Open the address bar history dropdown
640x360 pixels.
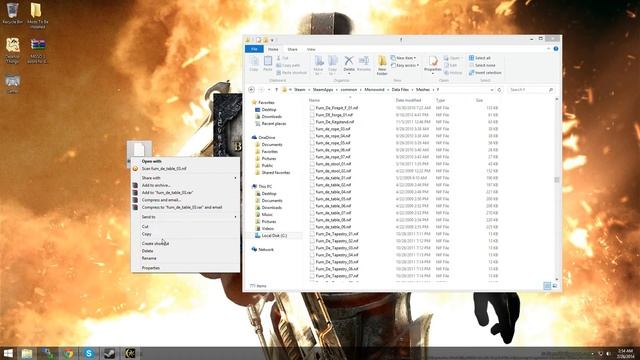tap(491, 90)
